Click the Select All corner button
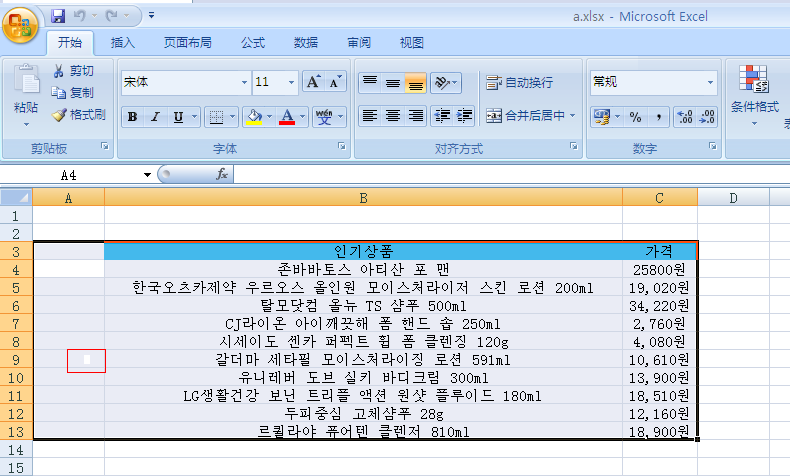The image size is (790, 476). coord(16,197)
